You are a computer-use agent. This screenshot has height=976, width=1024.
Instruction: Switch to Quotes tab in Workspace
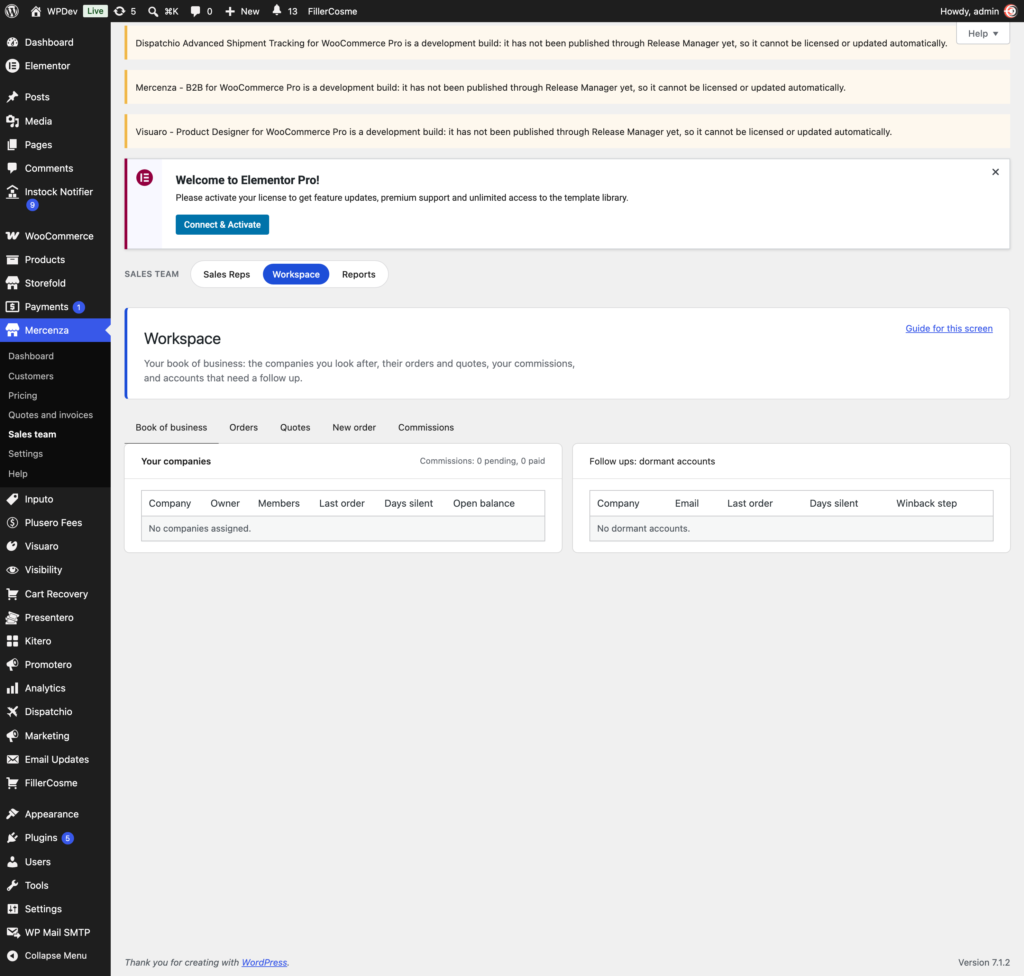click(295, 427)
